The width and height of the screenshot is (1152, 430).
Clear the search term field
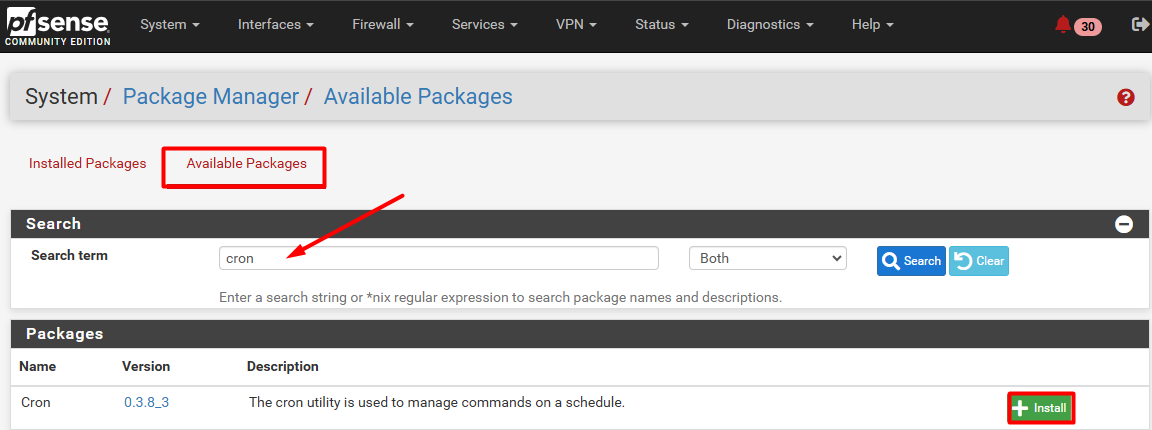[979, 261]
